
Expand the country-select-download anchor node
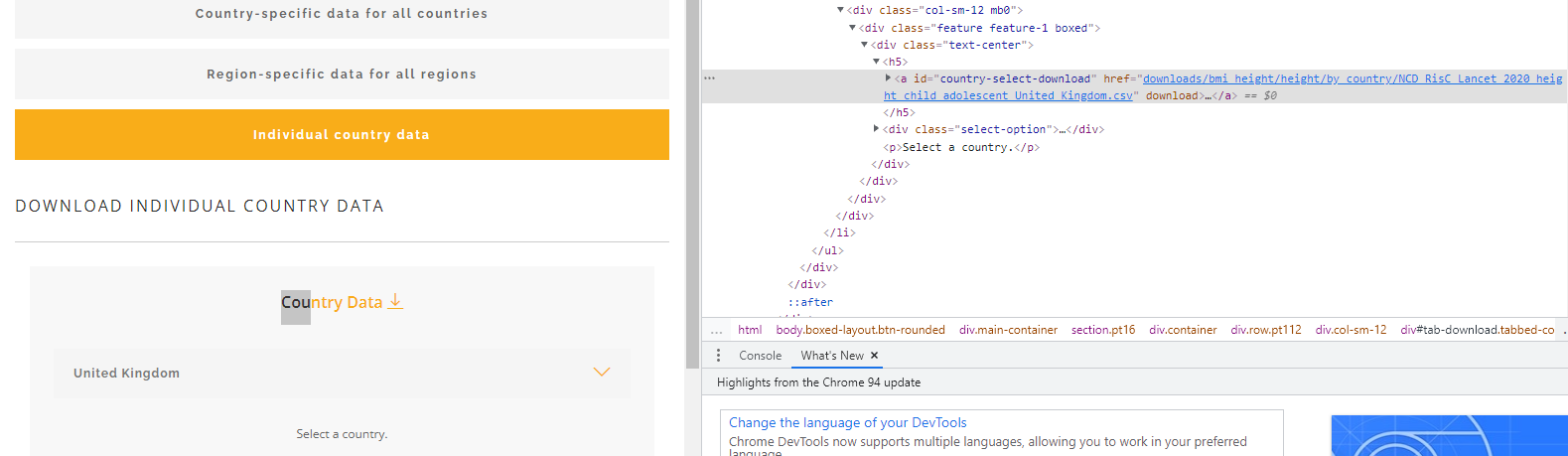(888, 78)
